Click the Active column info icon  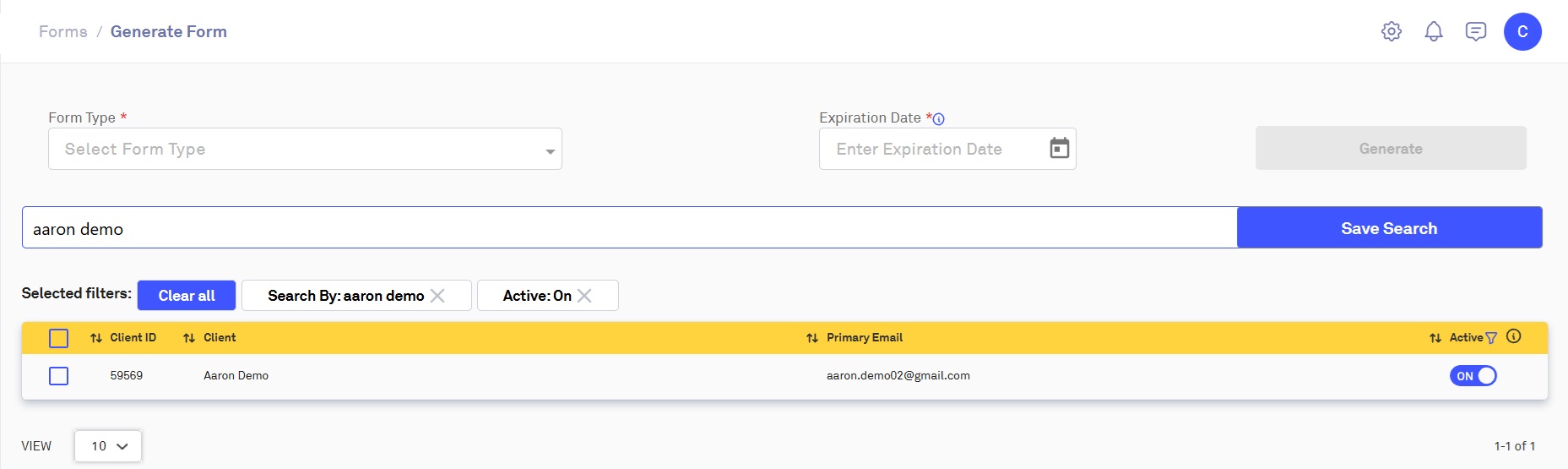click(1514, 336)
